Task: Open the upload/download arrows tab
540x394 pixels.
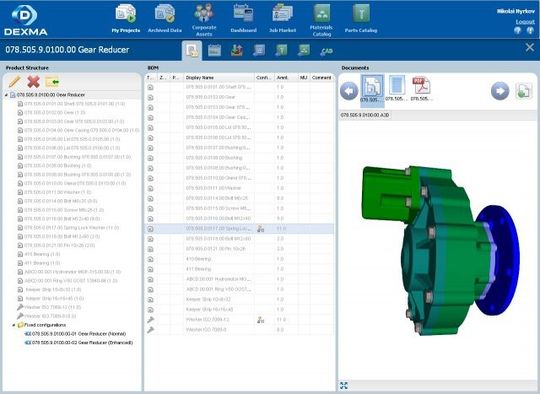Action: click(x=237, y=51)
